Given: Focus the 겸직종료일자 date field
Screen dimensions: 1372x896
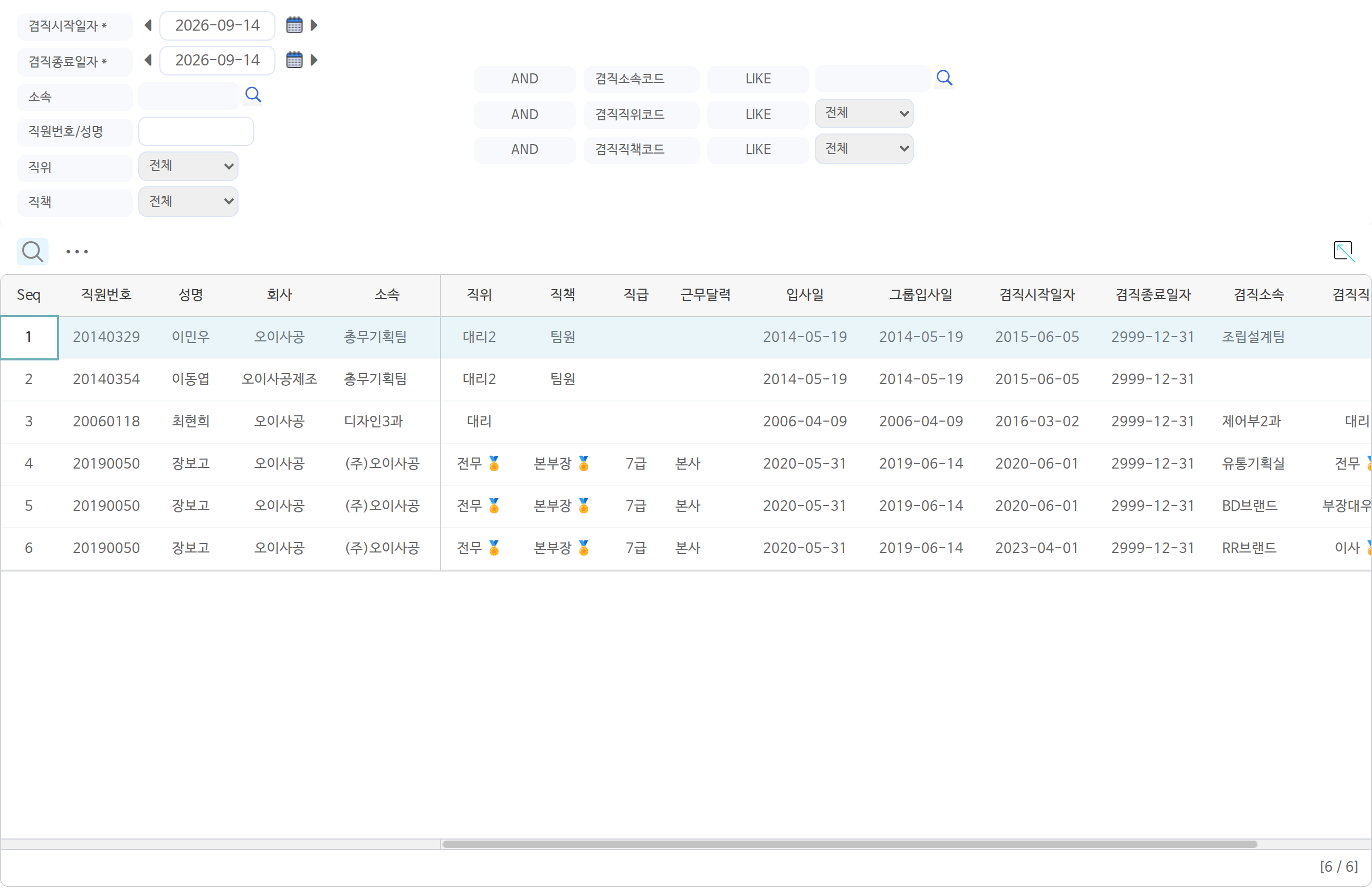Looking at the screenshot, I should click(217, 60).
